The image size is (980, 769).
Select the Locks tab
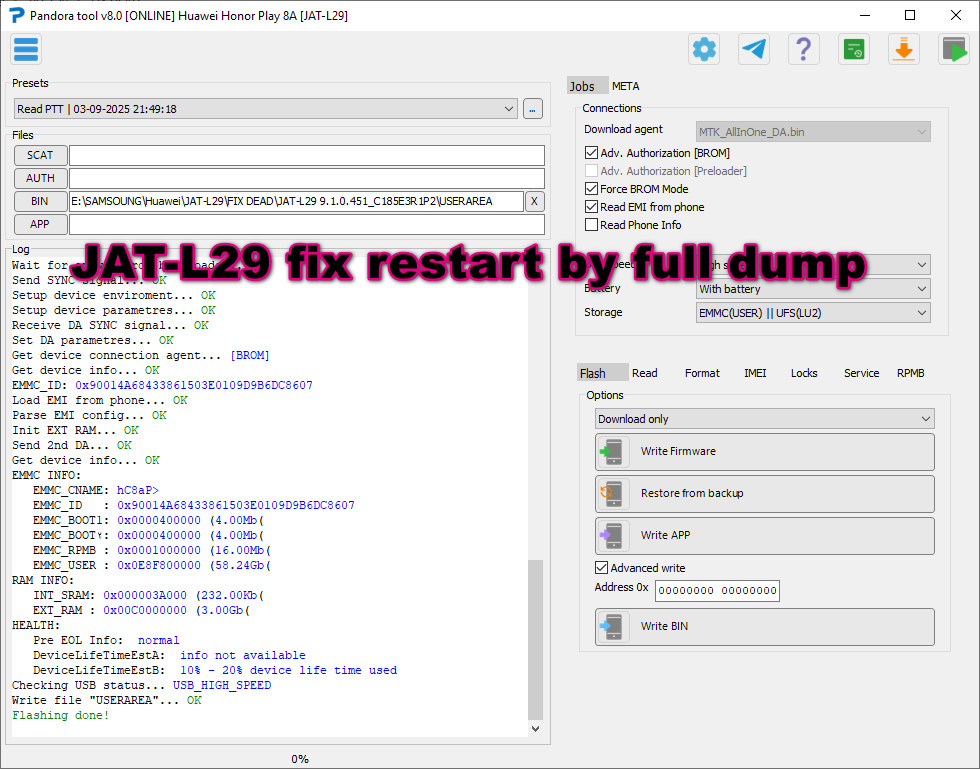click(804, 373)
